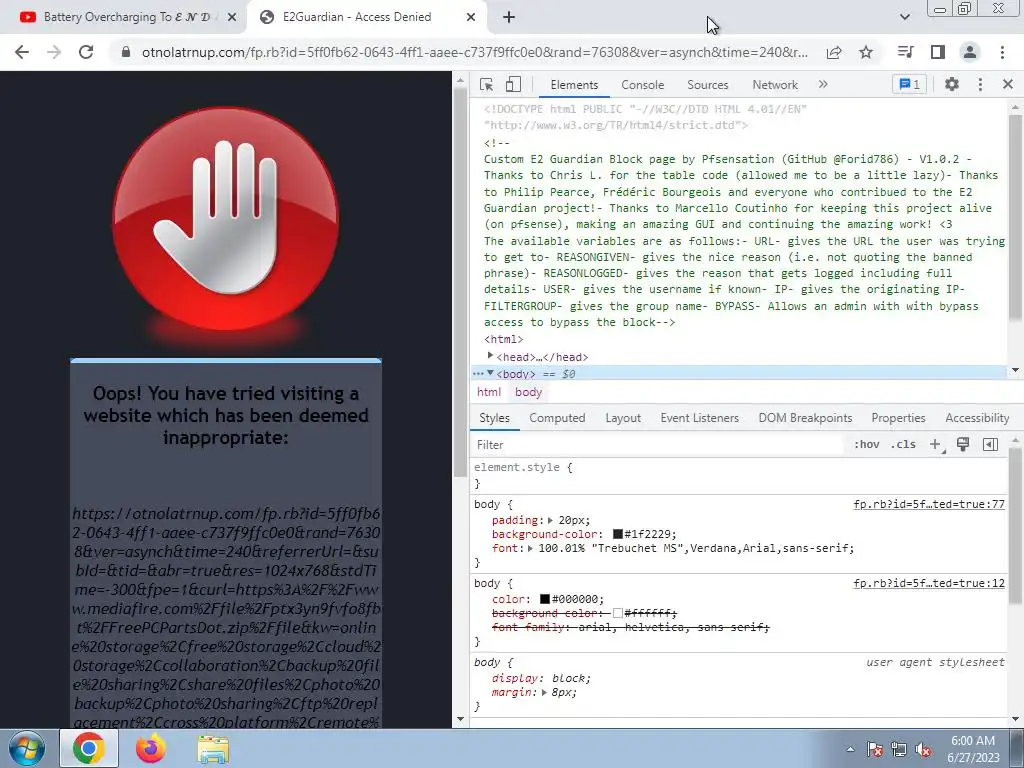Select html in DOM breadcrumb

[x=488, y=392]
